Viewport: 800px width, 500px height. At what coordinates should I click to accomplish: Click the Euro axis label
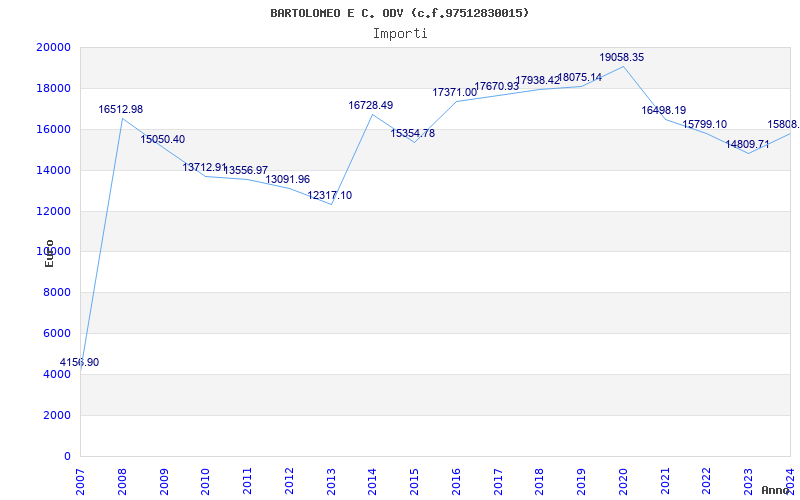(x=49, y=254)
